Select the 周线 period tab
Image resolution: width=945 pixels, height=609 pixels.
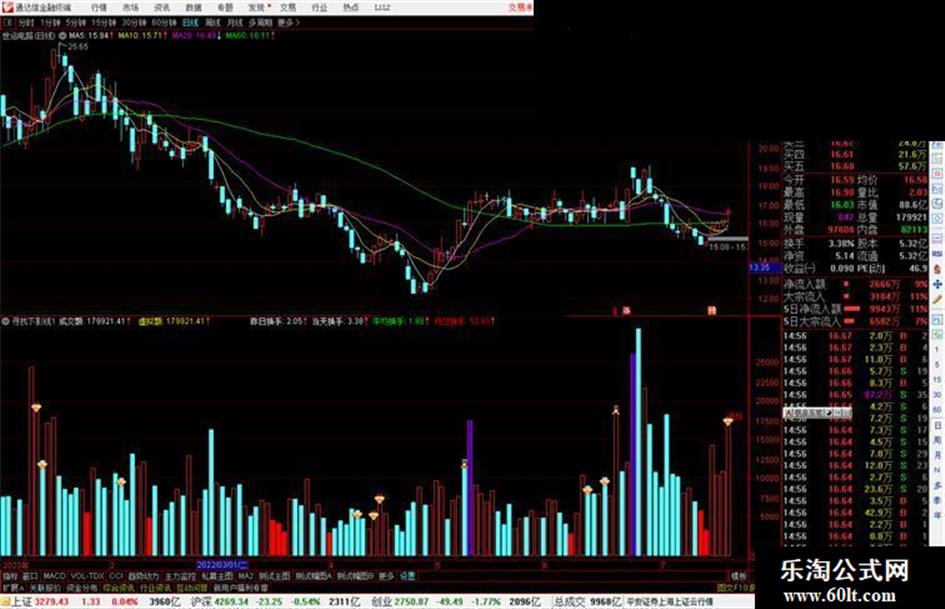click(x=213, y=23)
